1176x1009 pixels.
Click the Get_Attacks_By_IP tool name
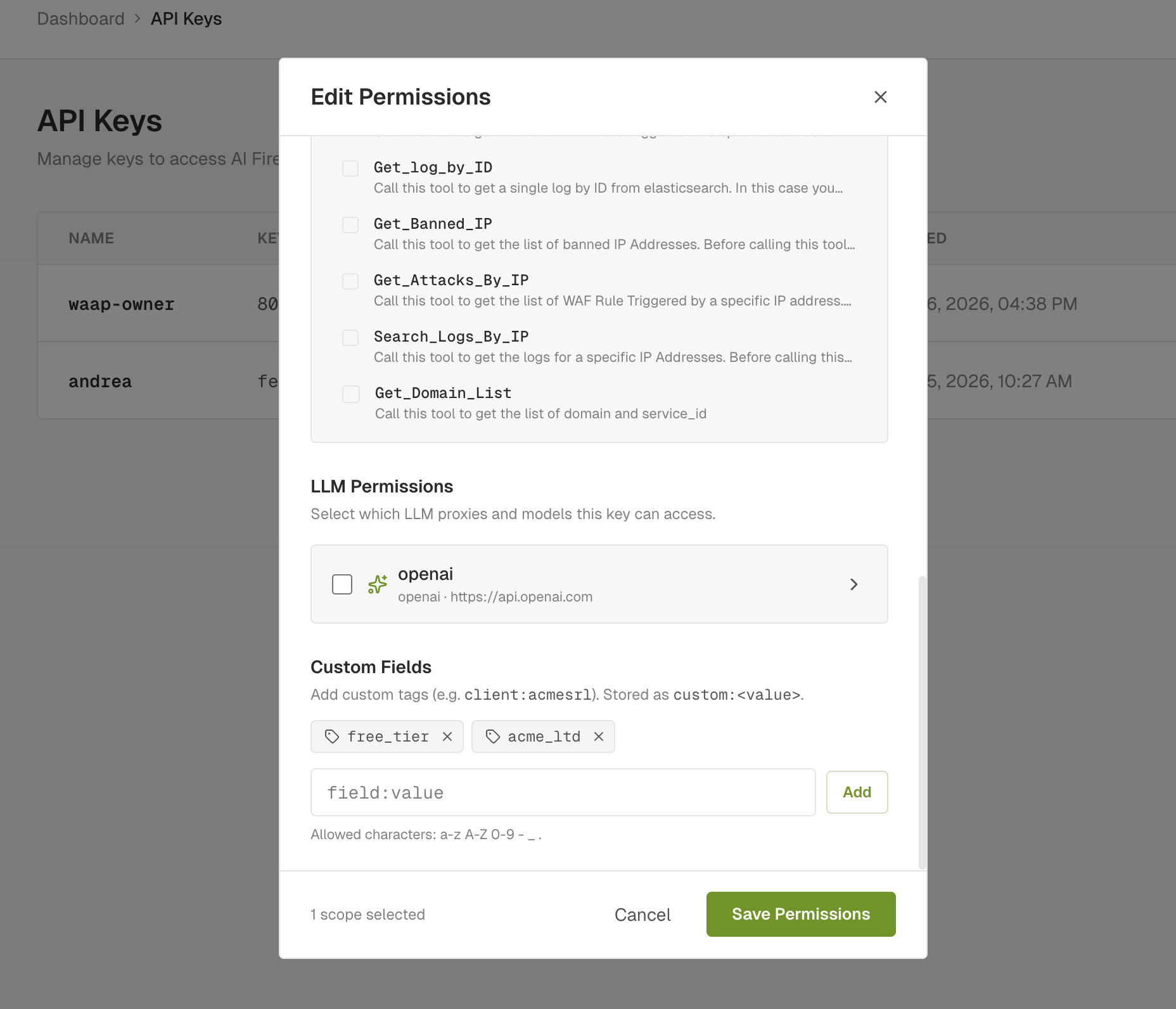click(451, 280)
